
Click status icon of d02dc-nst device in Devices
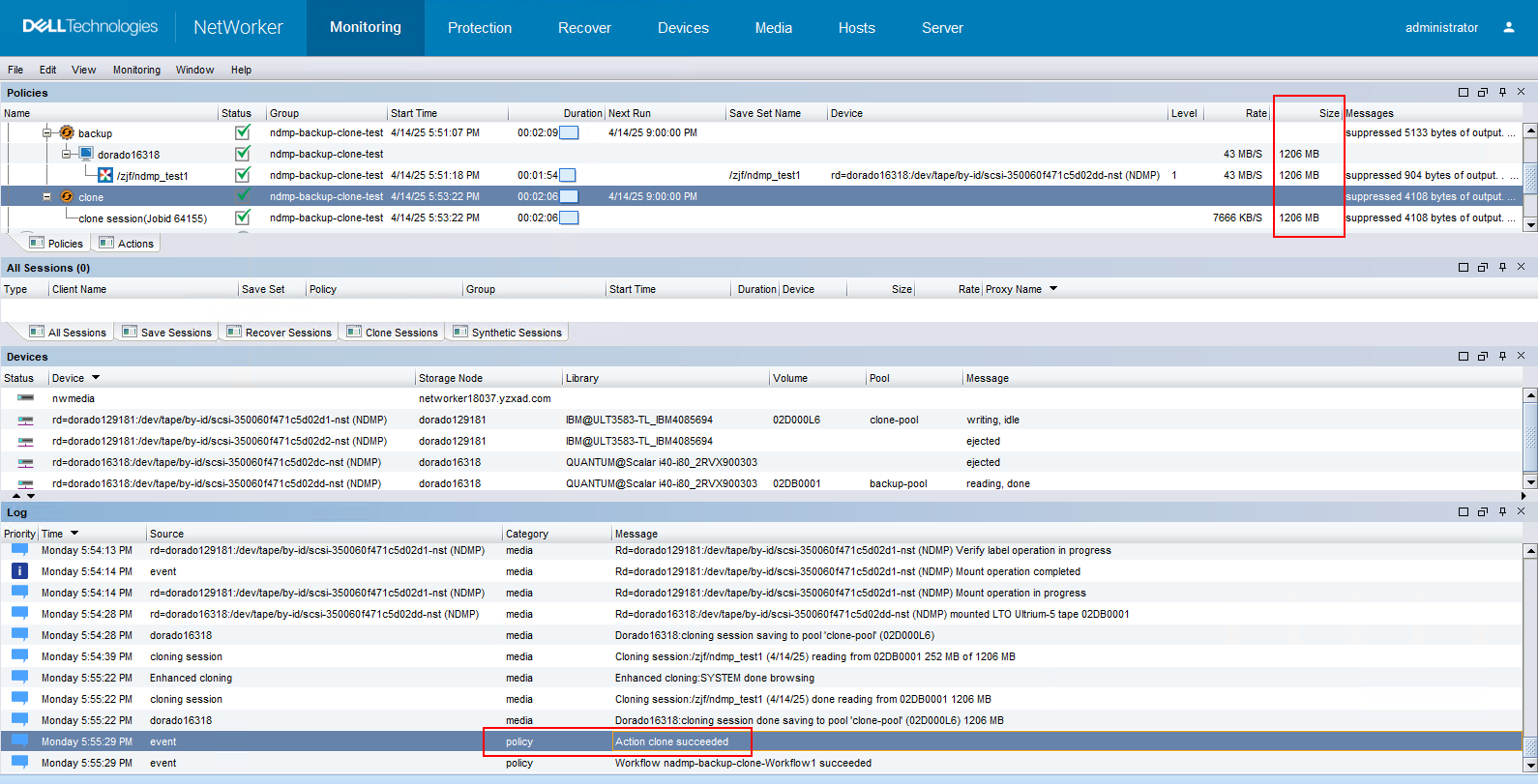(x=25, y=462)
